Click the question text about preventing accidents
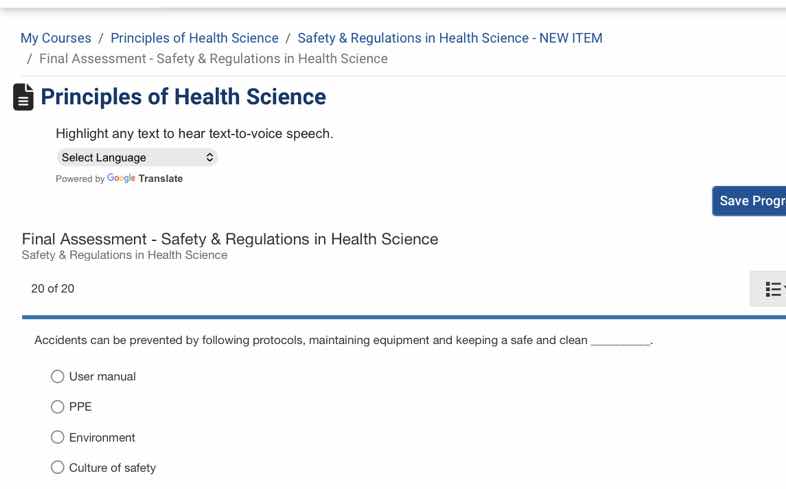786x489 pixels. pos(310,341)
